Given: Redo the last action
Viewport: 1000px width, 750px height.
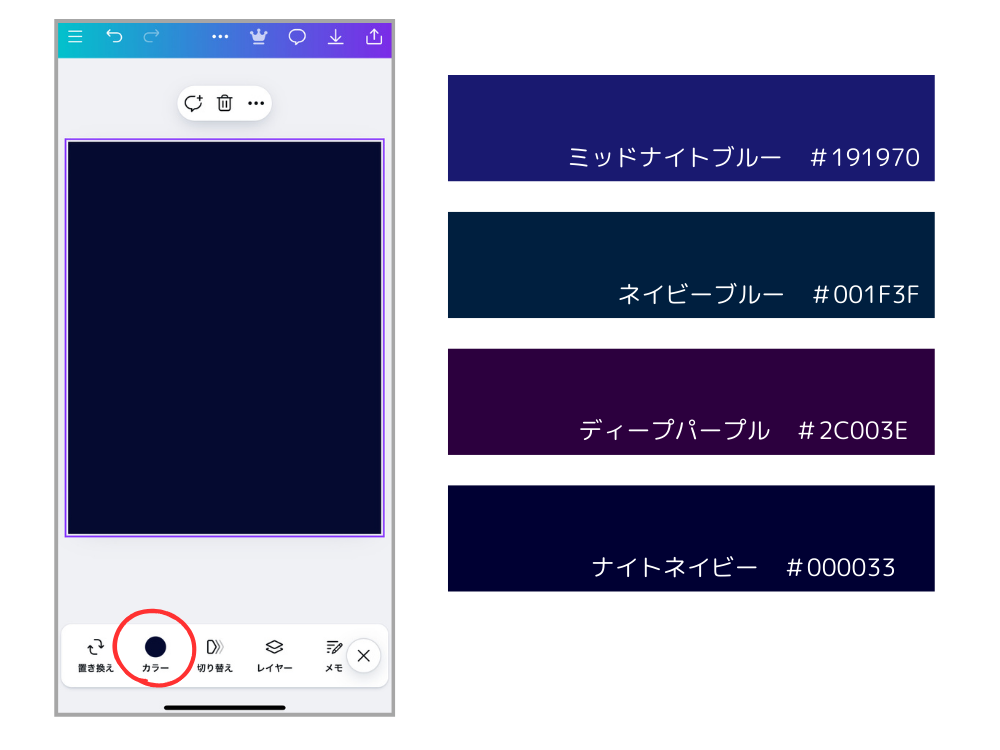Looking at the screenshot, I should pos(151,37).
